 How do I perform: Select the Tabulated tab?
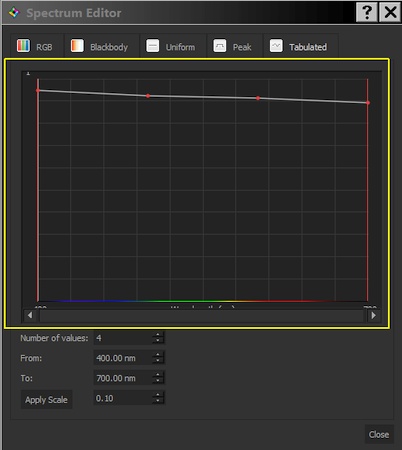pos(301,46)
